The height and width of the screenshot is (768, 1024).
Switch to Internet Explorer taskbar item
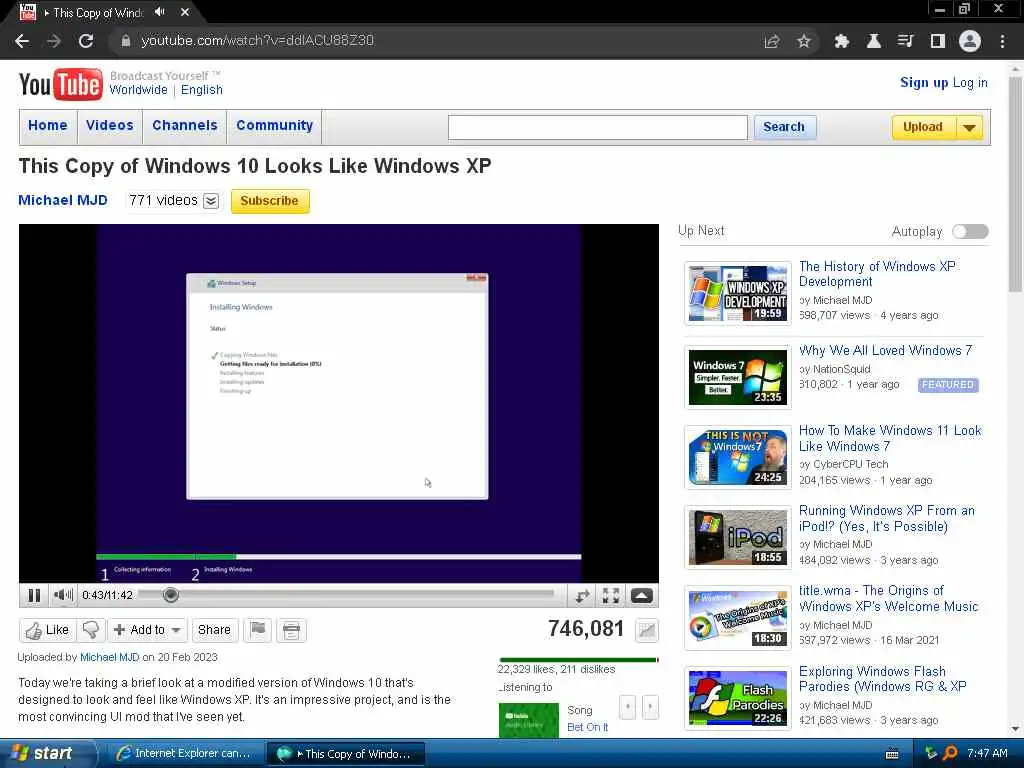point(184,754)
